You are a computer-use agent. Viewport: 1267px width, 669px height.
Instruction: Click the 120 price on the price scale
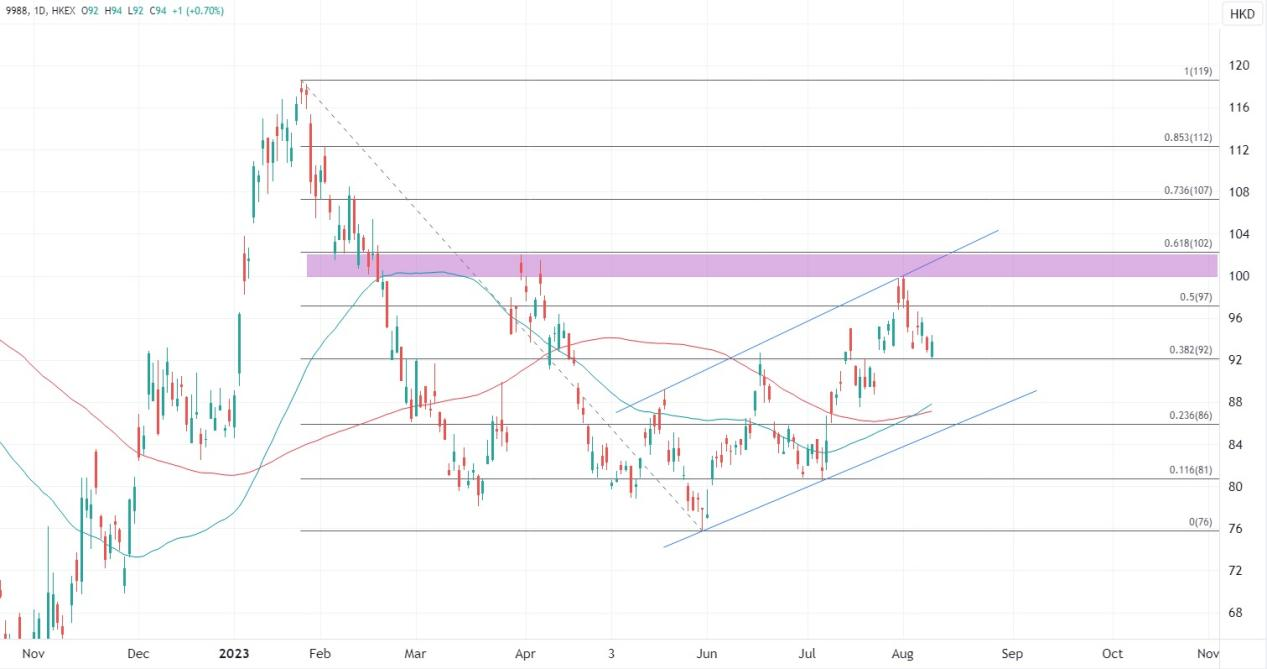(x=1239, y=65)
